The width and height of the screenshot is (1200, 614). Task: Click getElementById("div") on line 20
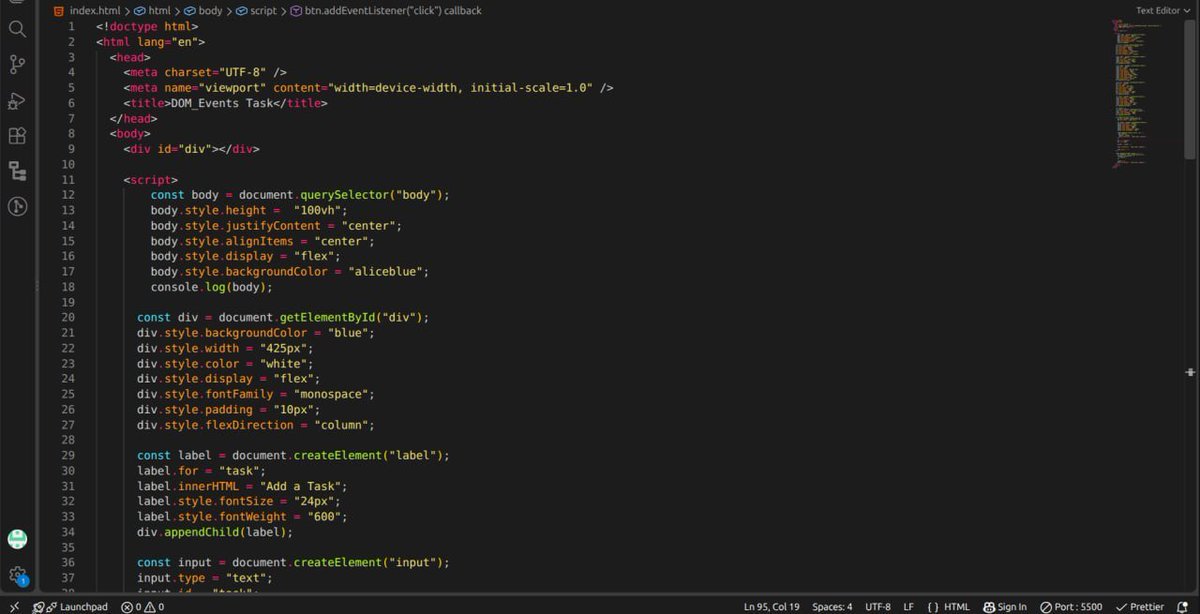point(351,317)
